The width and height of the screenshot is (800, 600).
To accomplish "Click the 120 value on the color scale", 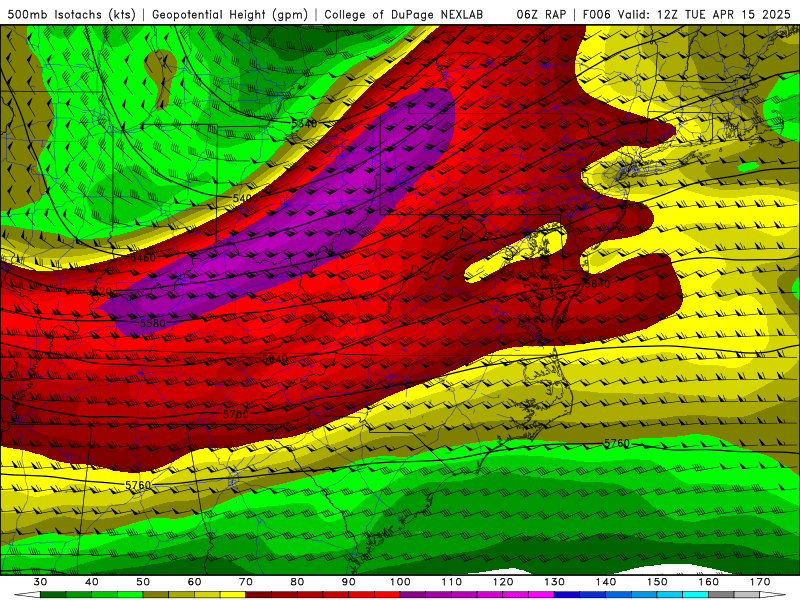I will coord(503,582).
